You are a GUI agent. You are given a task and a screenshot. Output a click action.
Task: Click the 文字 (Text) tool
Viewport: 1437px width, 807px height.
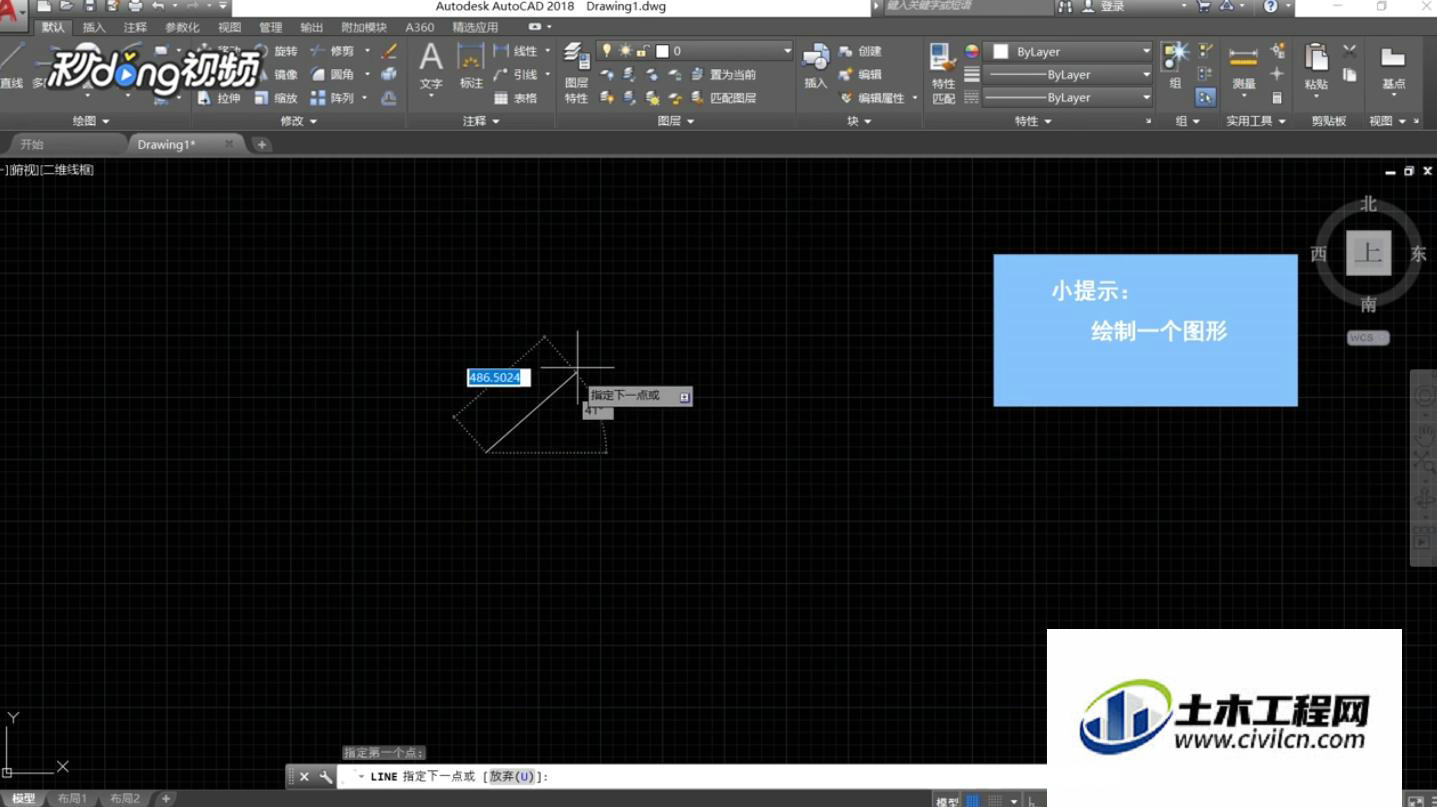431,68
